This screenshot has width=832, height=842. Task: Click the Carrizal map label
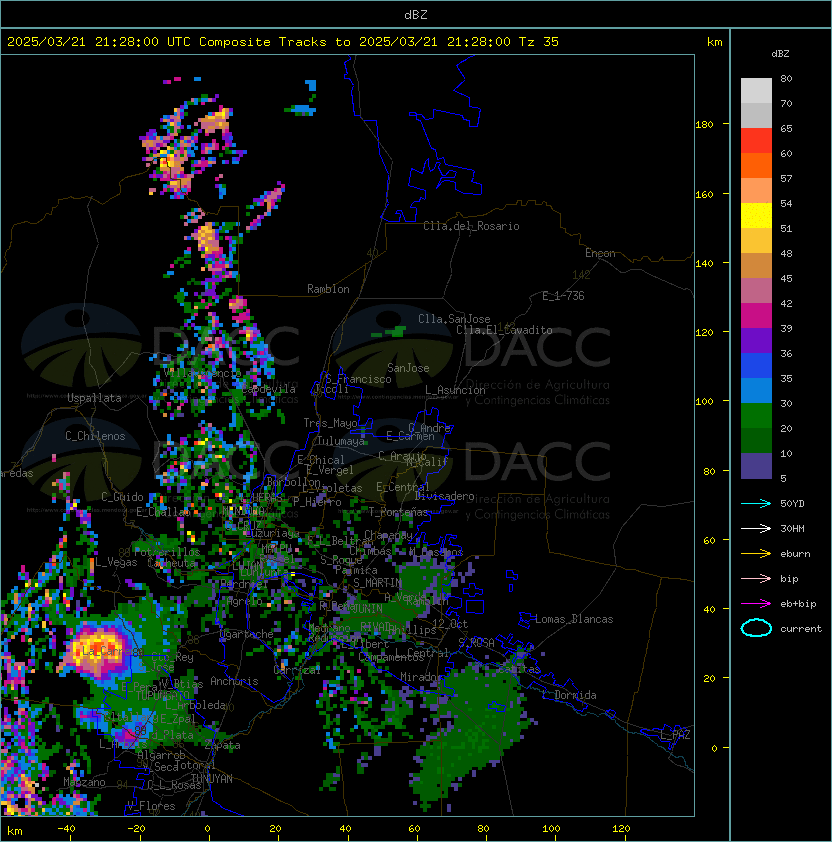297,670
